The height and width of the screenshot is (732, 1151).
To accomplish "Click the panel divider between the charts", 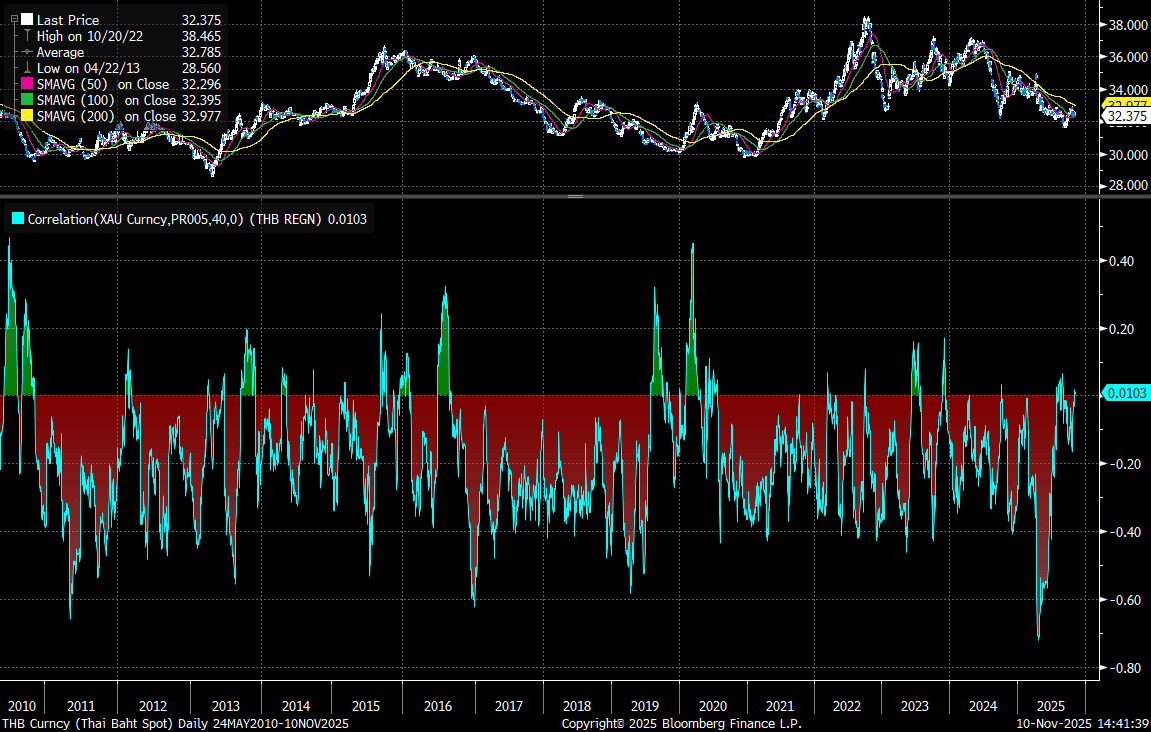I will point(575,197).
